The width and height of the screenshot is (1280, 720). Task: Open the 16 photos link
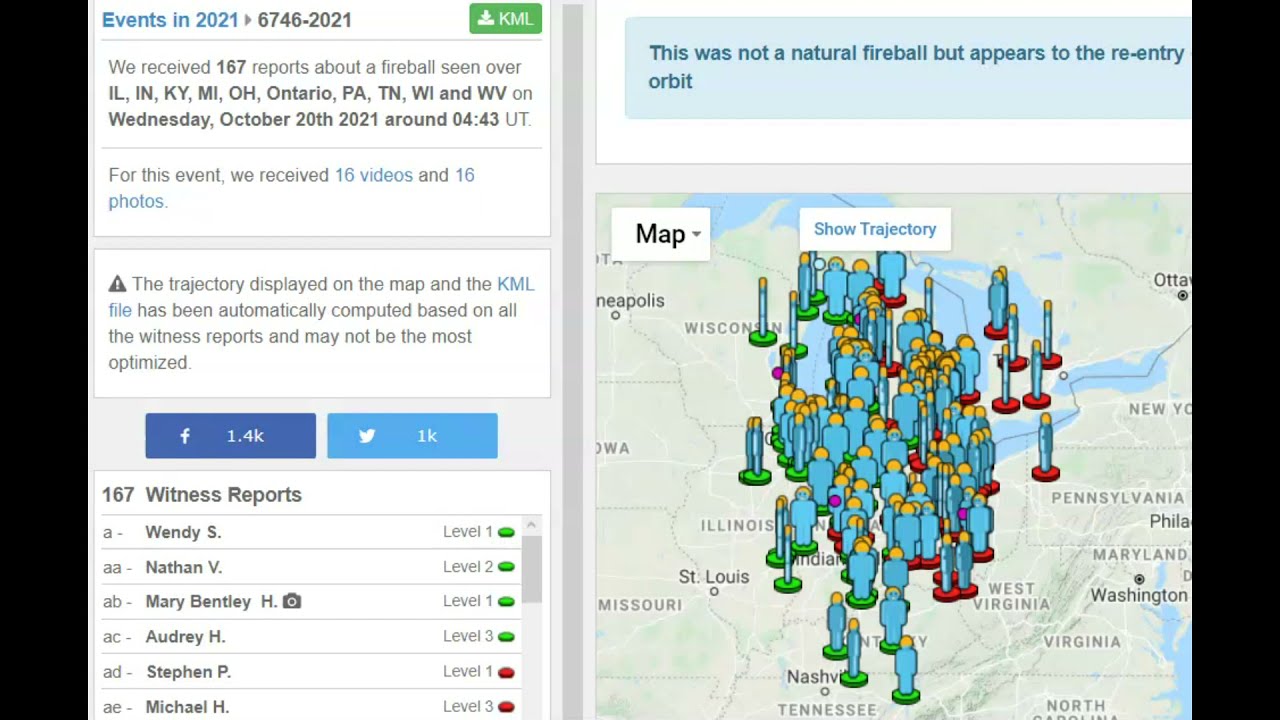291,188
